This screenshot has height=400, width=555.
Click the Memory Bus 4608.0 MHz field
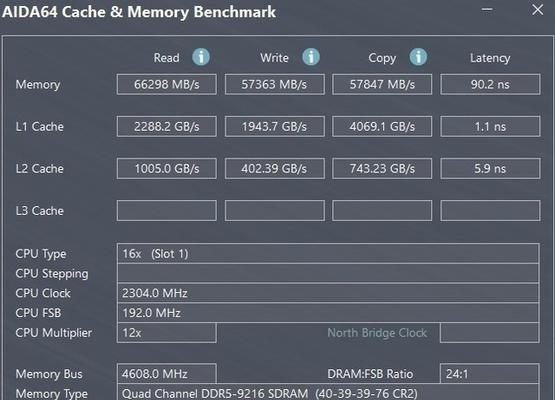click(167, 373)
